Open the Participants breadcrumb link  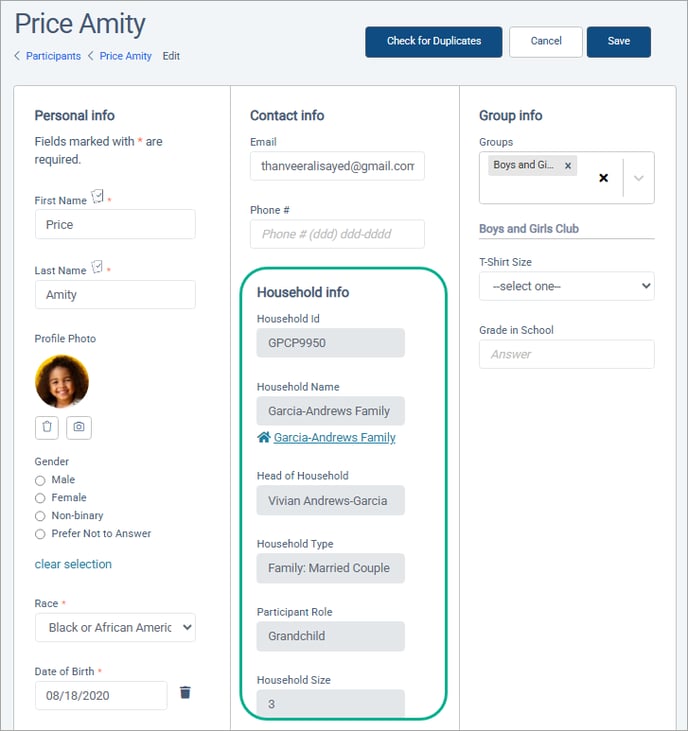(x=53, y=56)
